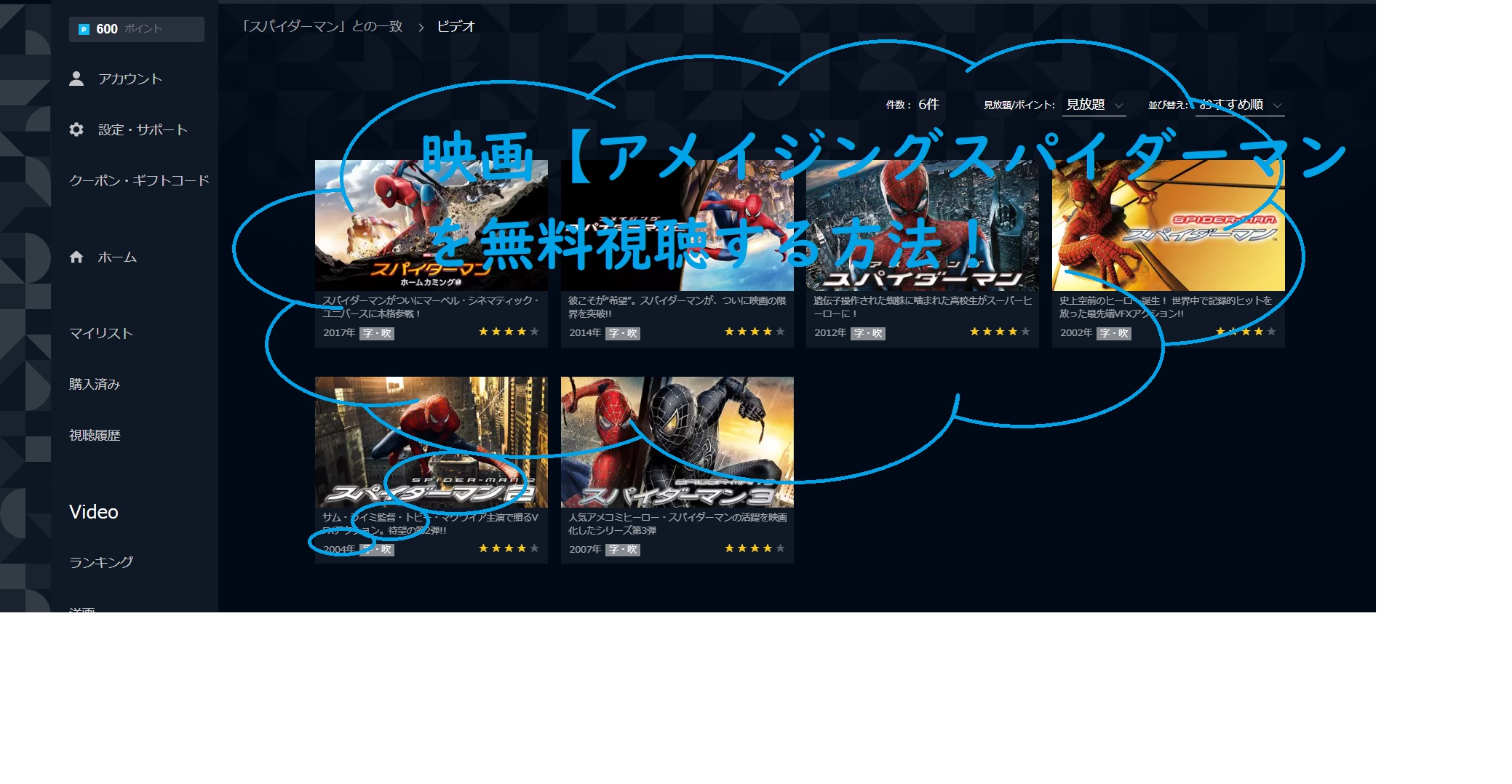
Task: Click the 見放題 dropdown chevron
Action: pyautogui.click(x=1118, y=106)
